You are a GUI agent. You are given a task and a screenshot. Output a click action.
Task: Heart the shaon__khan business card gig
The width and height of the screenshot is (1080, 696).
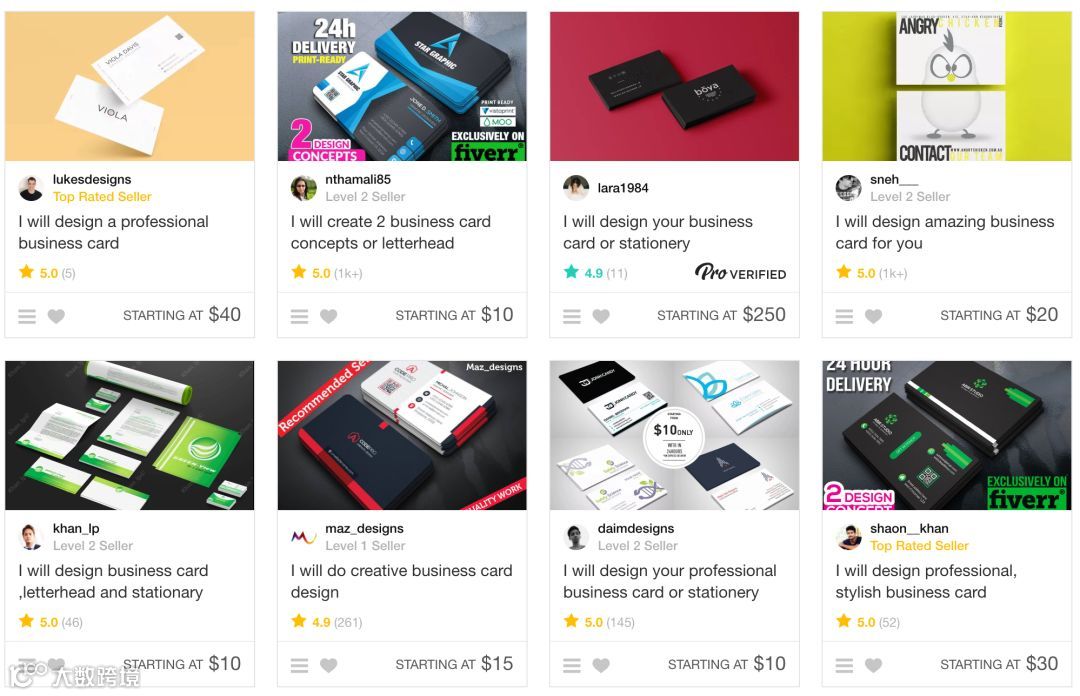click(x=873, y=665)
